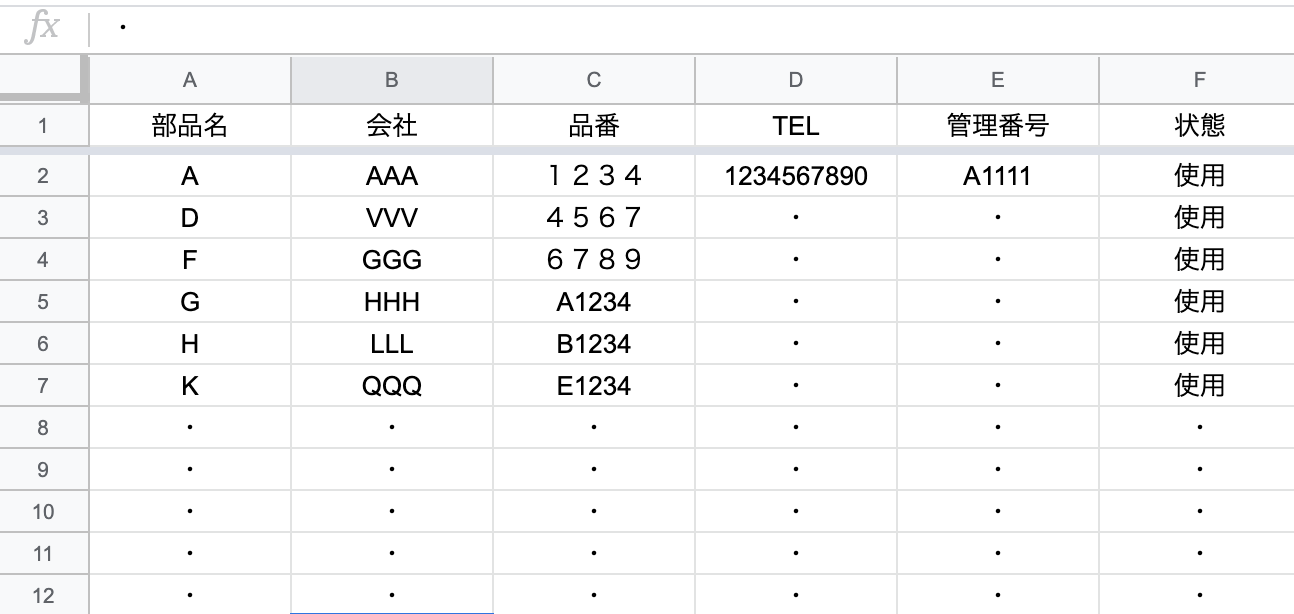Select the cell containing E1234
Viewport: 1294px width, 614px height.
(594, 386)
